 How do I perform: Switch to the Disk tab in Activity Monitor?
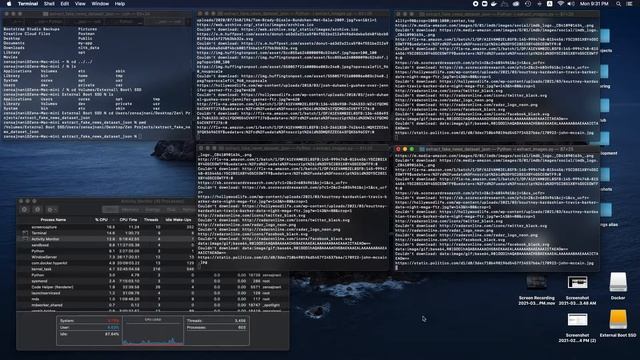coord(171,209)
